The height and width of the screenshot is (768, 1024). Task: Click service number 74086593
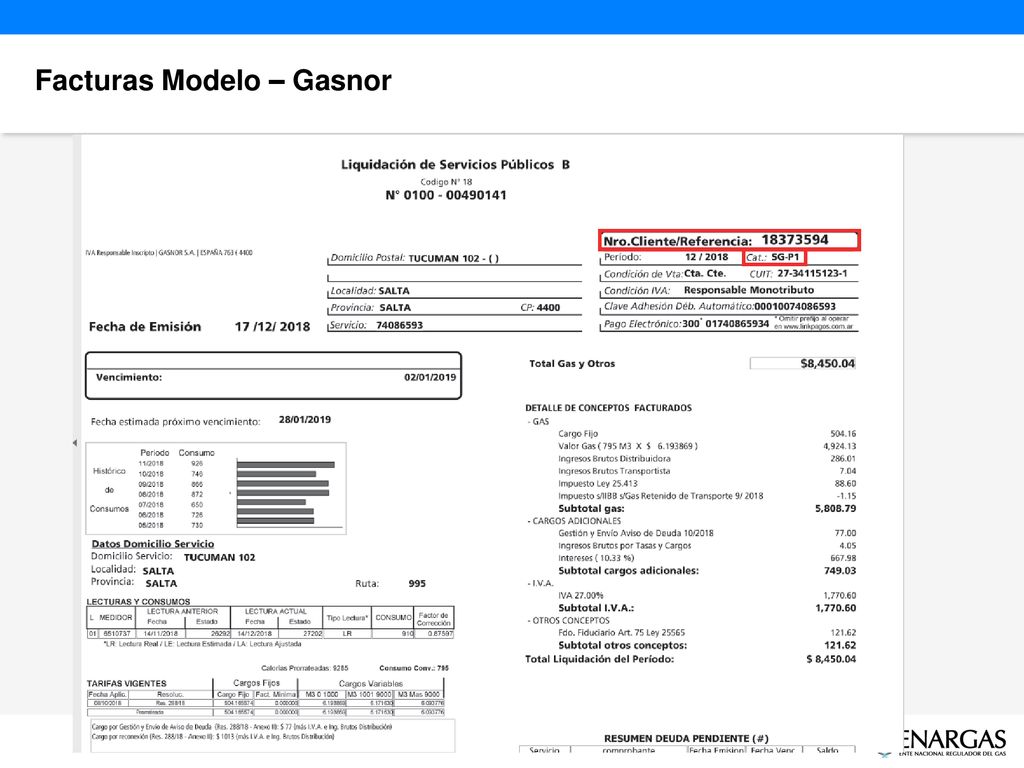(x=399, y=325)
